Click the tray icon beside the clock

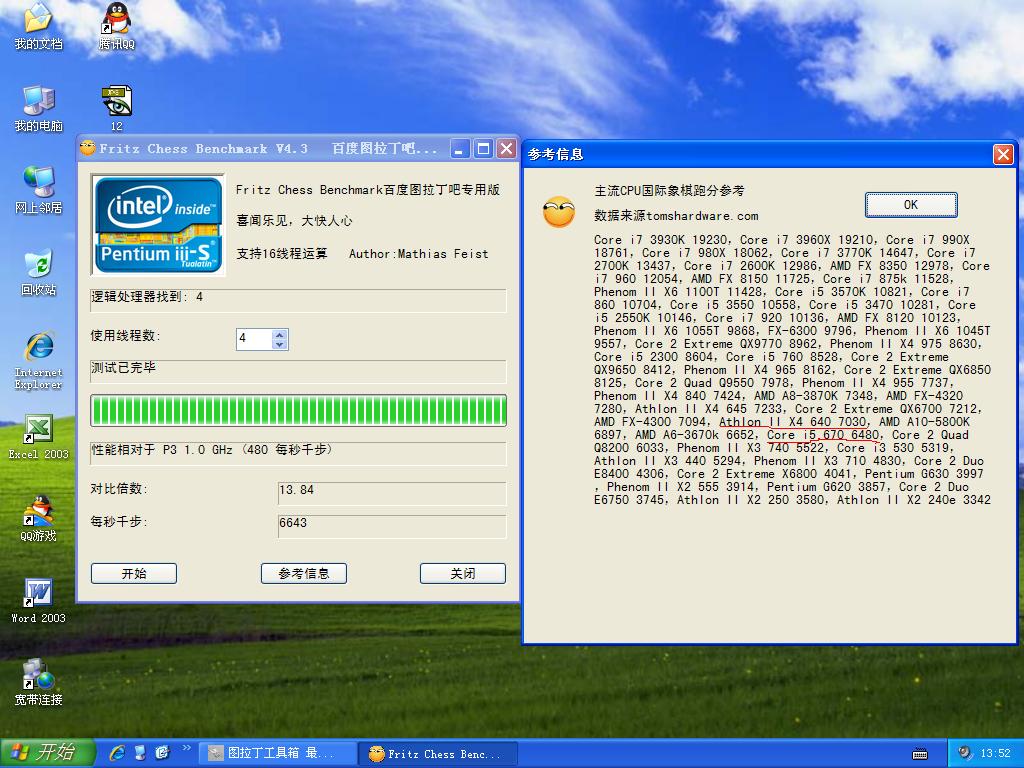(965, 753)
